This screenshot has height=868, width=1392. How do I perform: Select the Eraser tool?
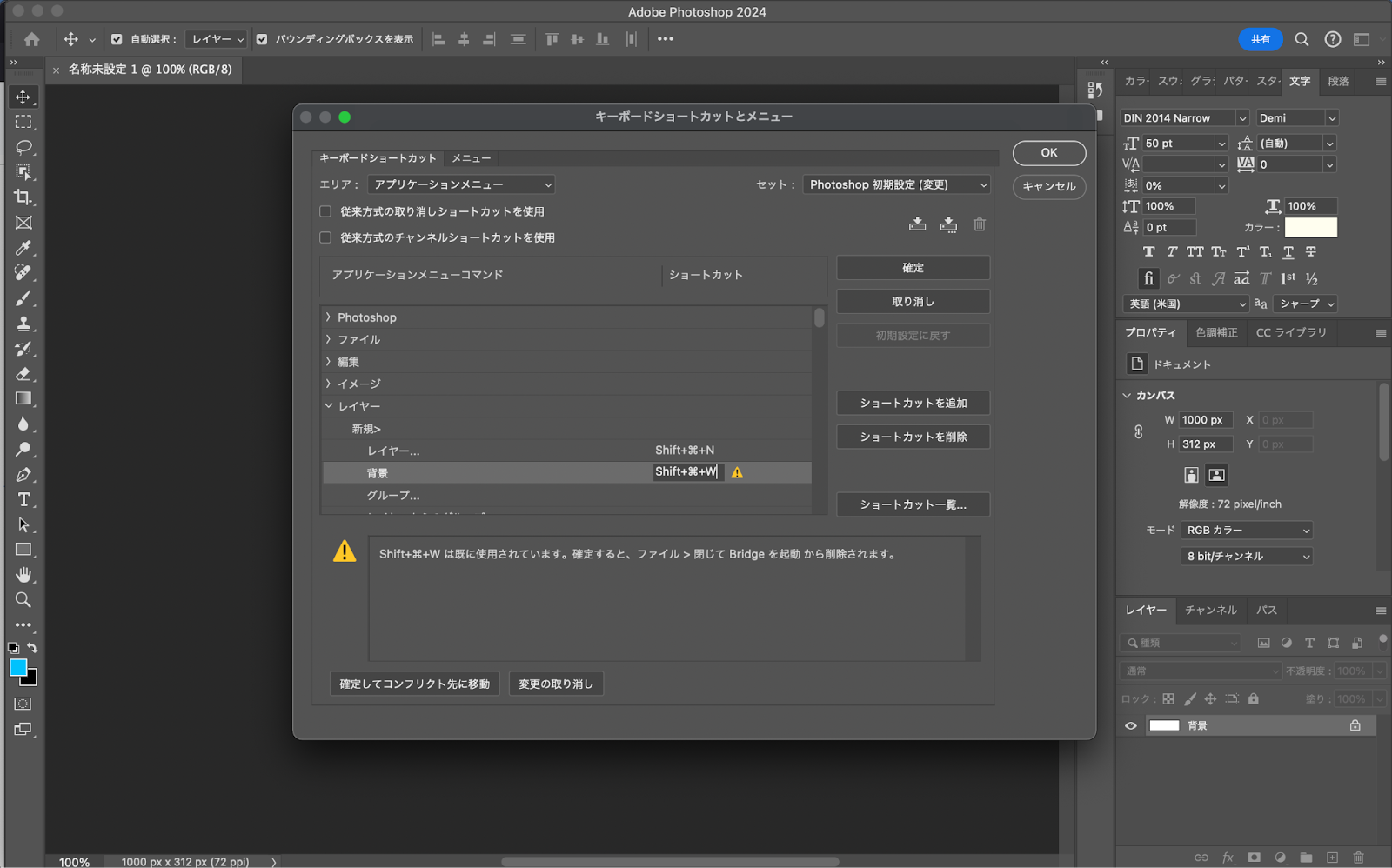pos(23,374)
